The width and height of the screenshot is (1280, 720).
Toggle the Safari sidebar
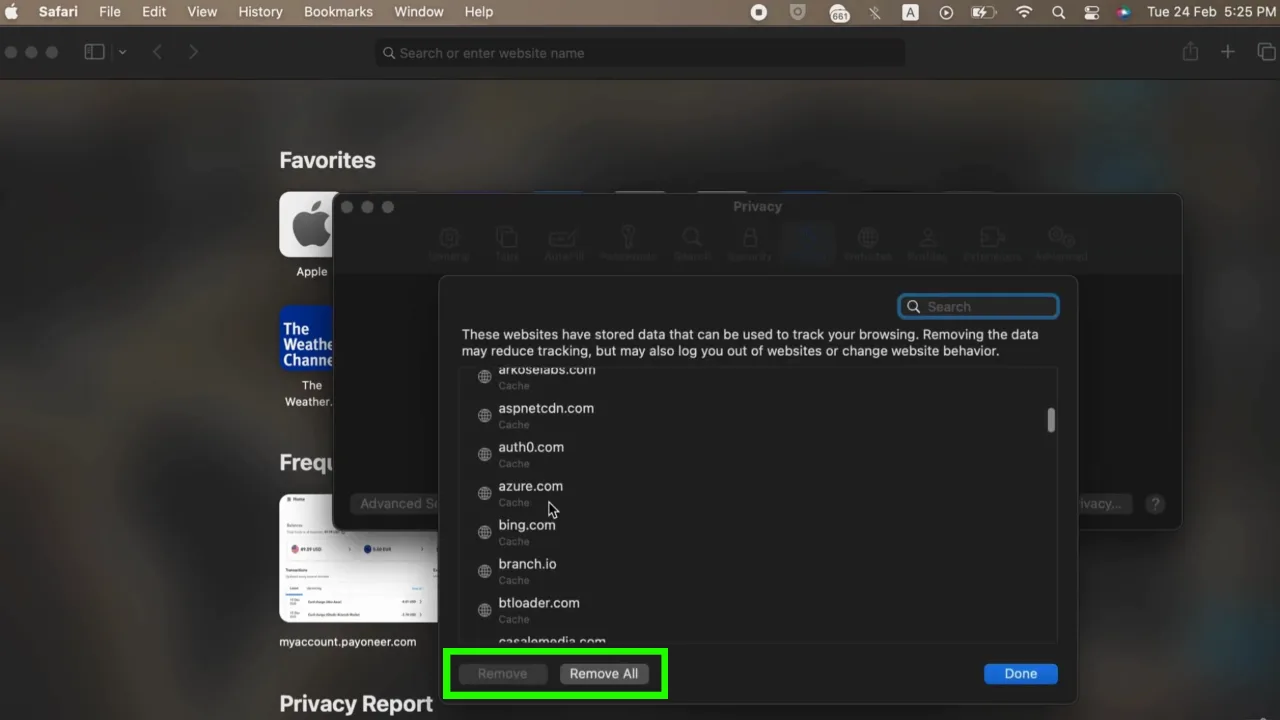click(x=92, y=52)
